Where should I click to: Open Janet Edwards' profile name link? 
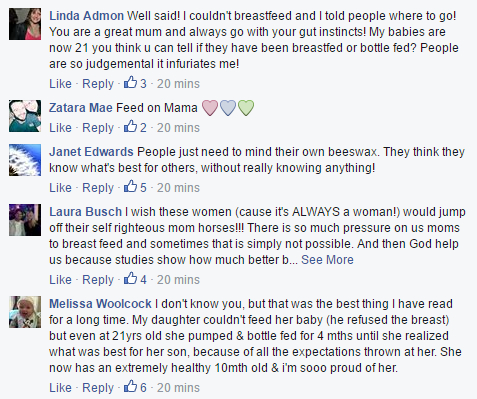[x=91, y=152]
